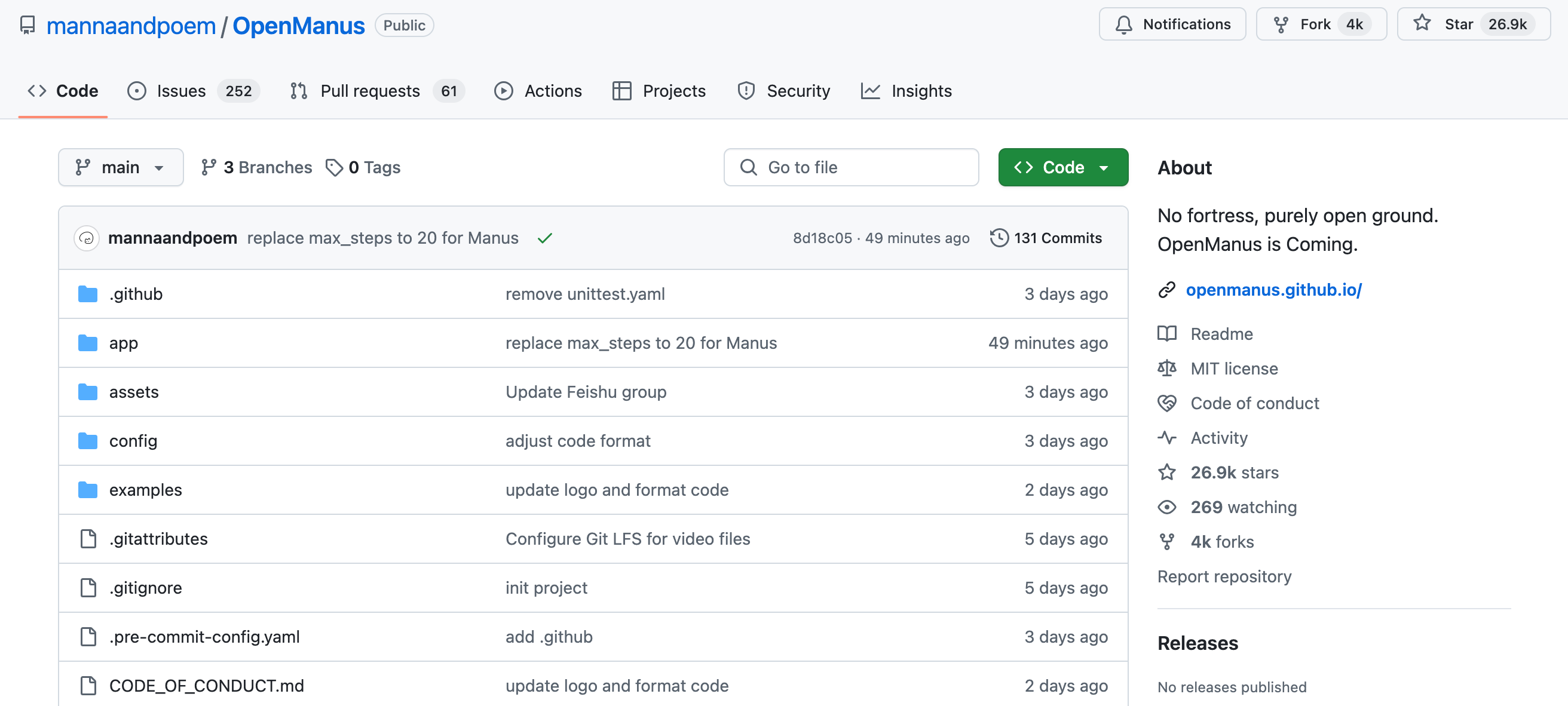Click the star icon to star repository

[x=1422, y=24]
